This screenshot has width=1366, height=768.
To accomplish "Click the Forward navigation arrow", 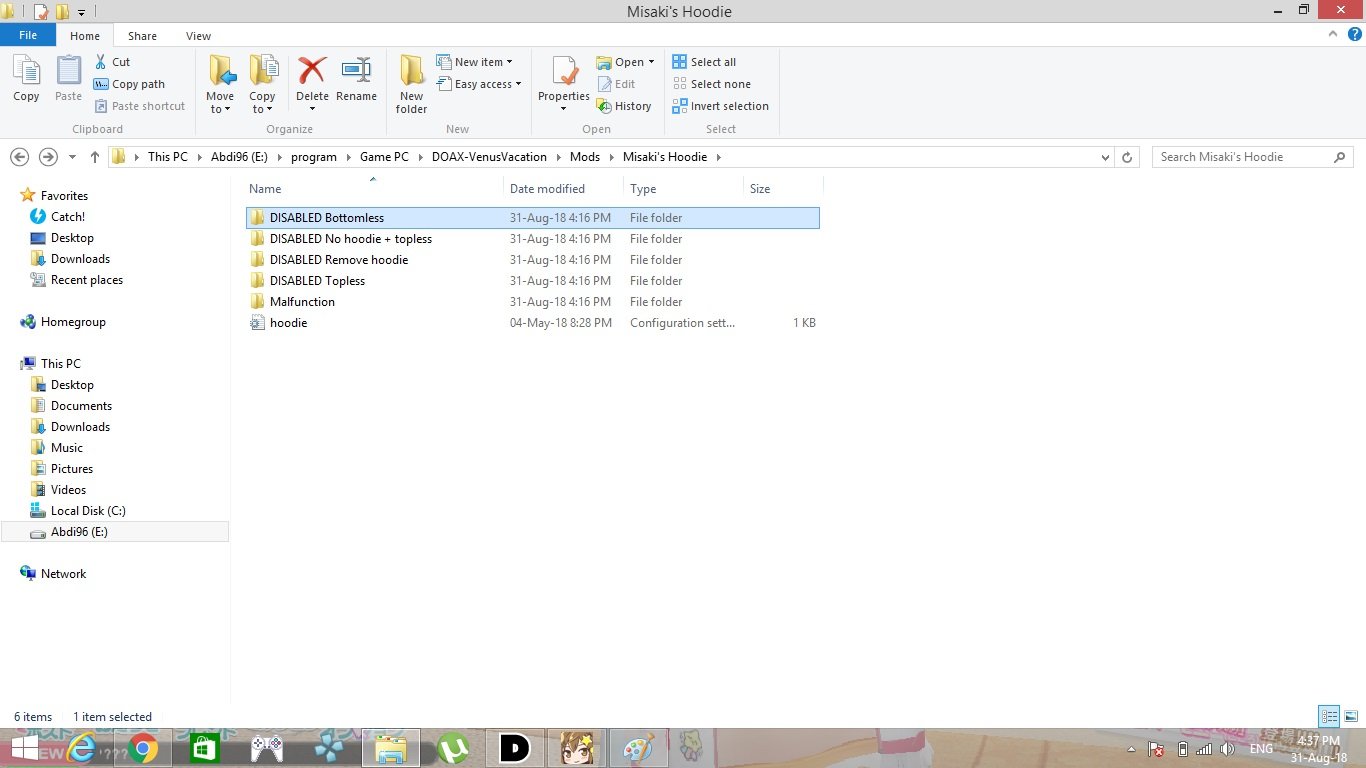I will [x=48, y=157].
